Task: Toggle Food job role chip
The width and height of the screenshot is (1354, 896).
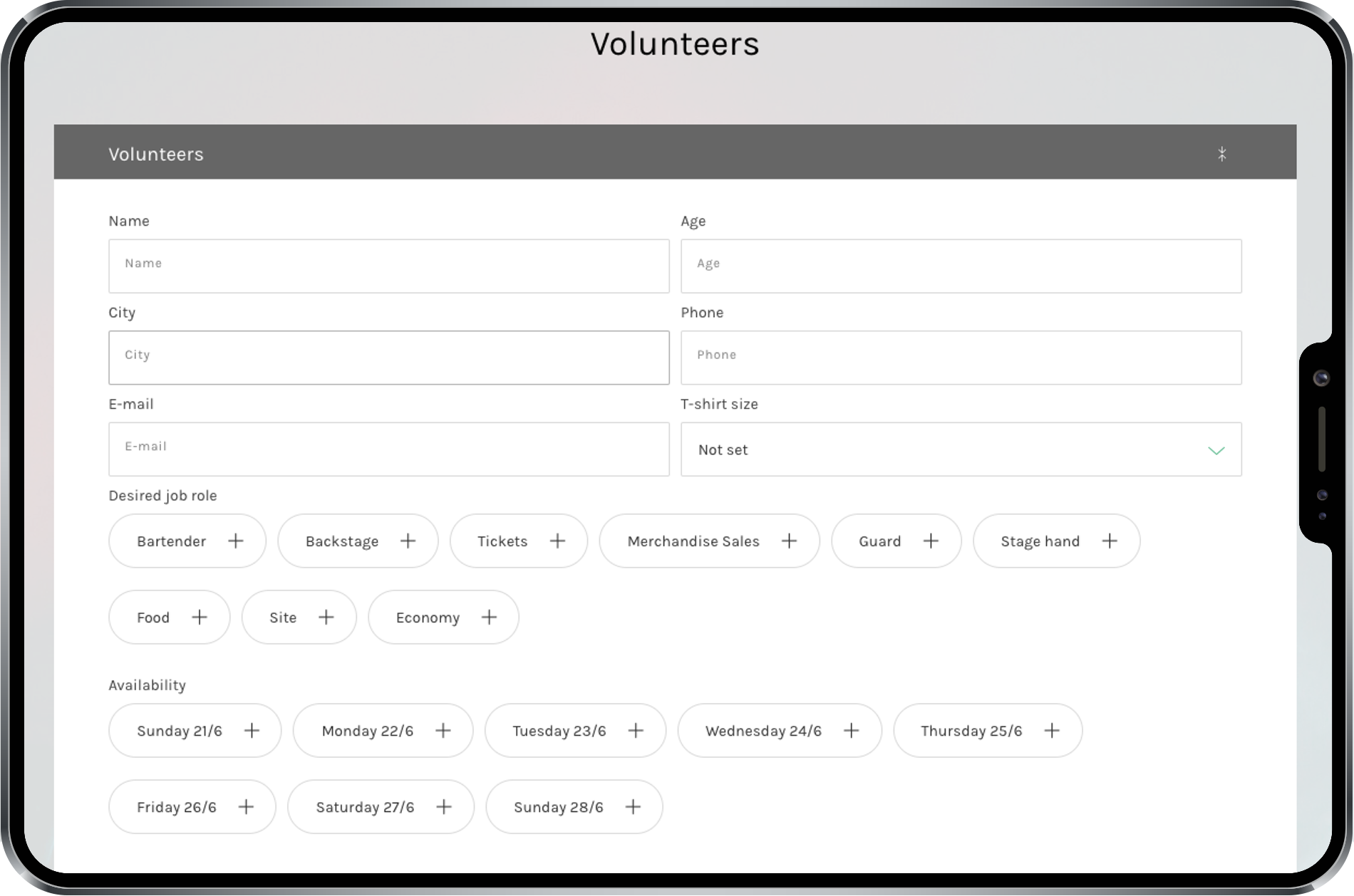Action: tap(170, 618)
